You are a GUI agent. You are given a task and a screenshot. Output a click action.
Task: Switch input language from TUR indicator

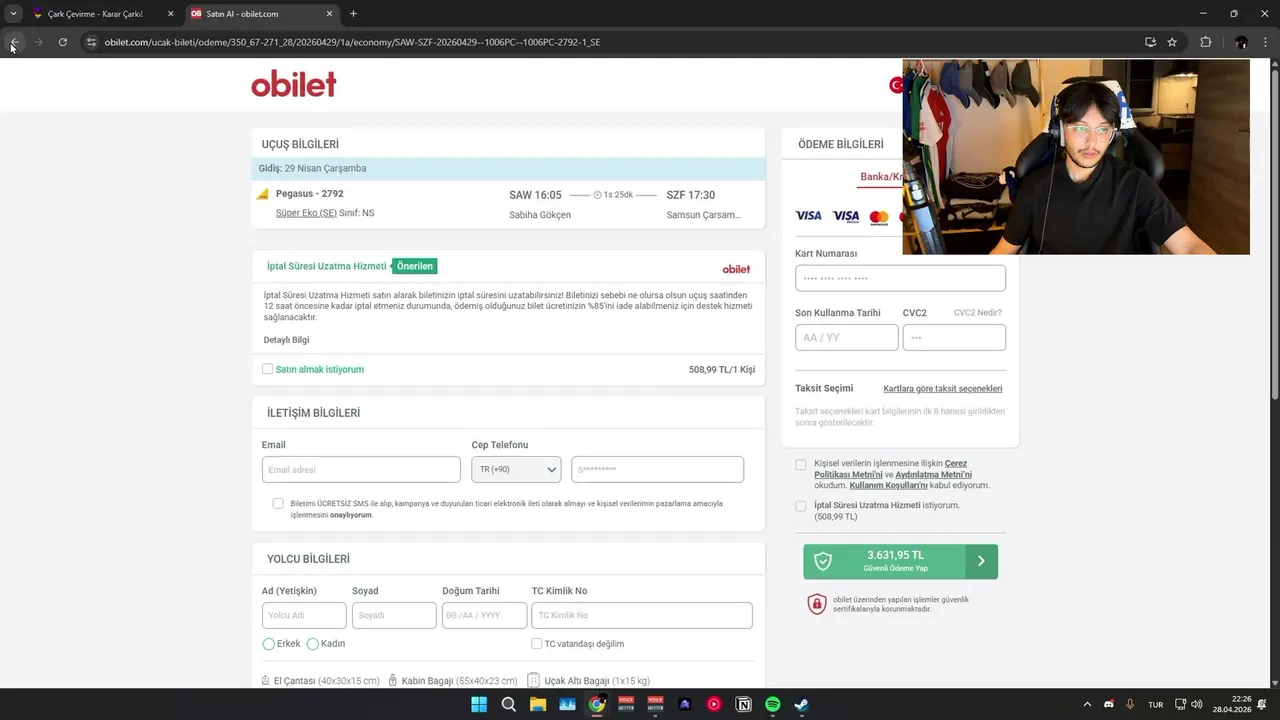1155,705
